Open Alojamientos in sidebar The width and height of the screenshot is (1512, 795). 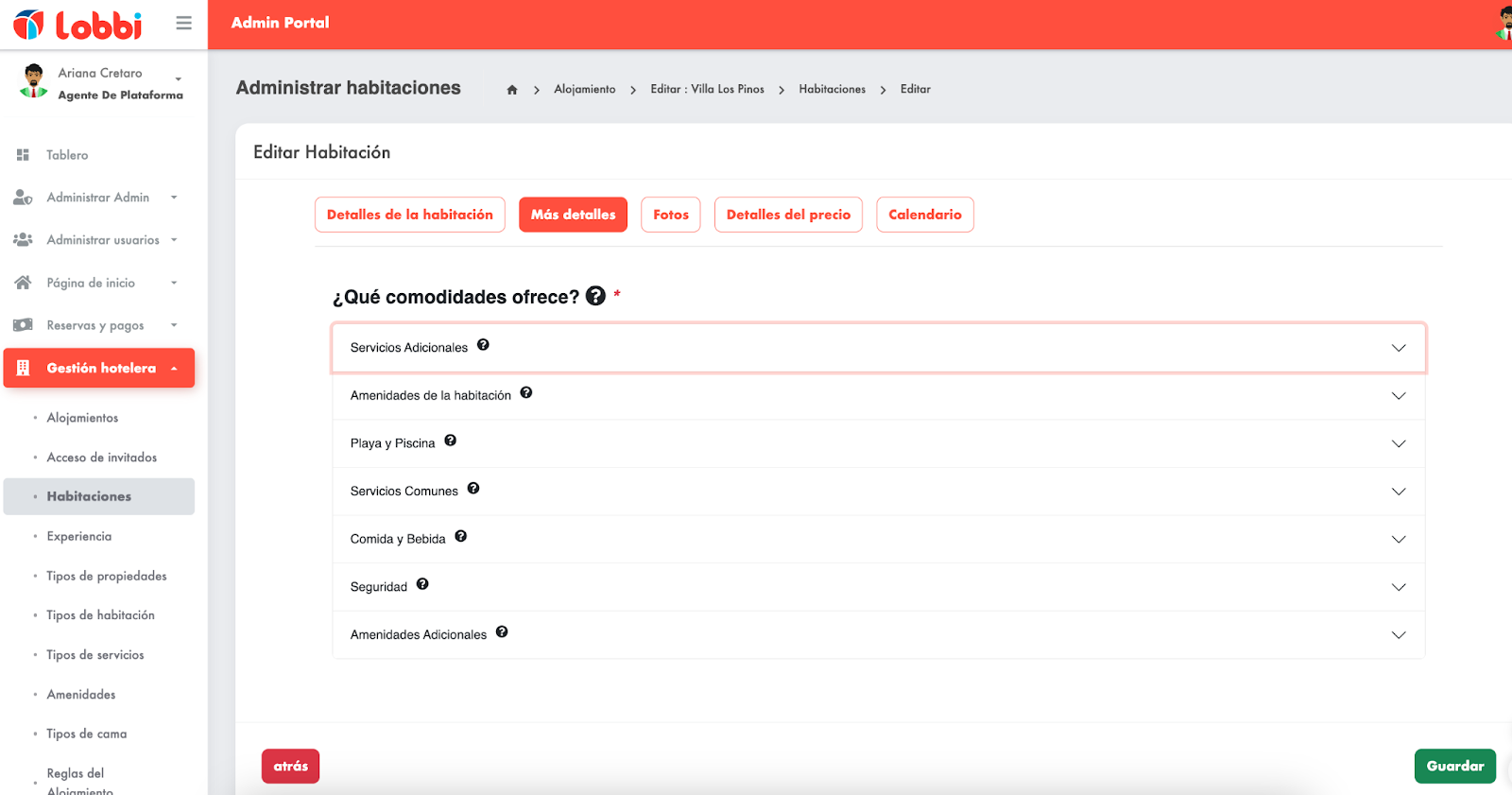[82, 418]
